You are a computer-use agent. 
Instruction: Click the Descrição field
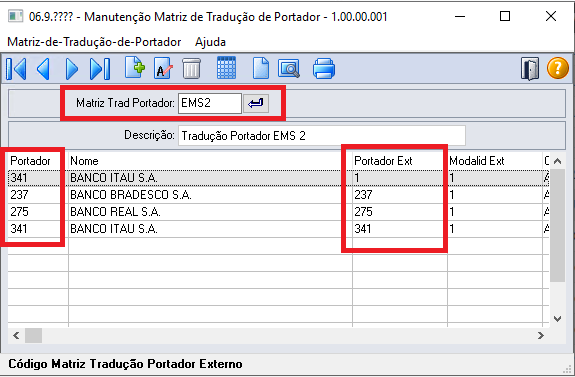pos(322,136)
